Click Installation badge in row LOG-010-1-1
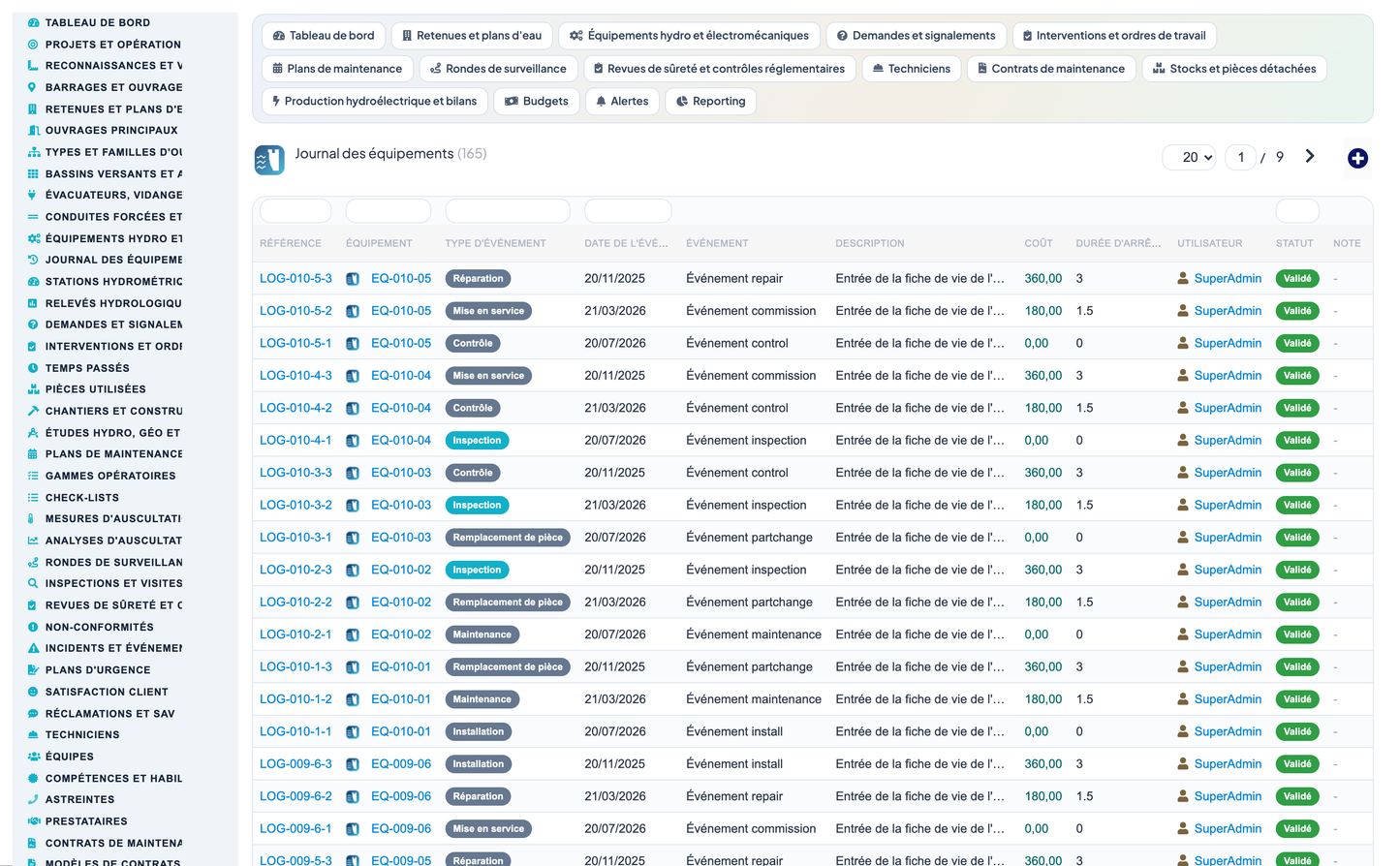This screenshot has width=1400, height=866. pyautogui.click(x=479, y=731)
